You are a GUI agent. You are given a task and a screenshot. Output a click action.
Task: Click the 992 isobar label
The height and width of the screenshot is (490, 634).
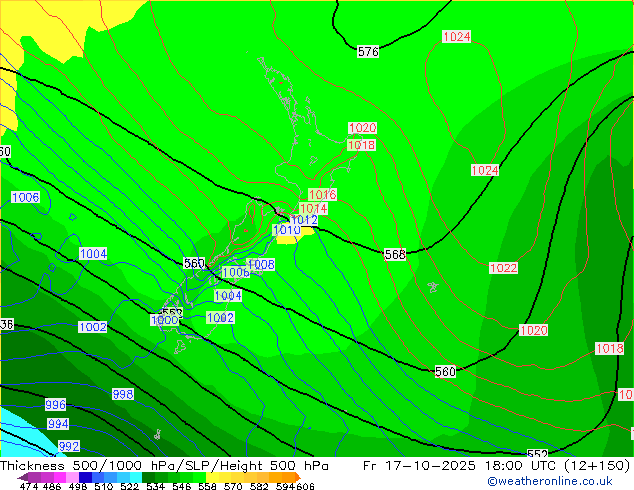point(69,446)
